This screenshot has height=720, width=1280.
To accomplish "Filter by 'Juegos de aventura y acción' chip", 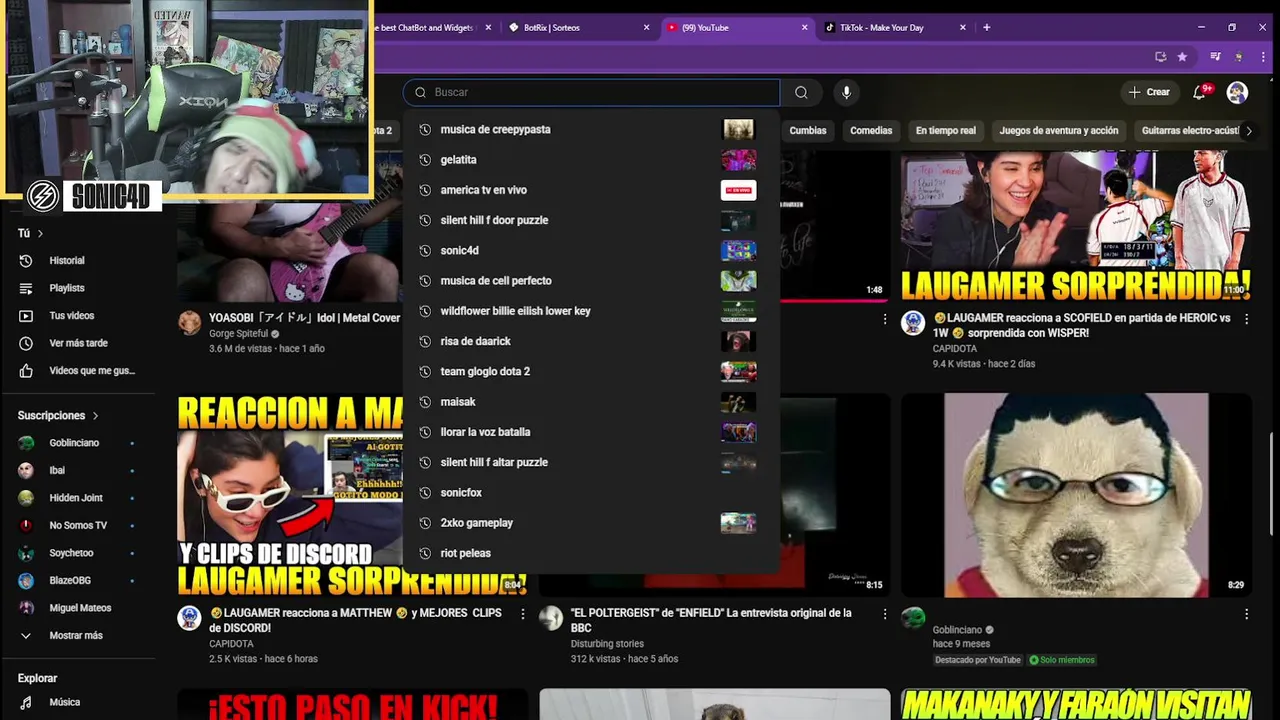I will point(1059,130).
